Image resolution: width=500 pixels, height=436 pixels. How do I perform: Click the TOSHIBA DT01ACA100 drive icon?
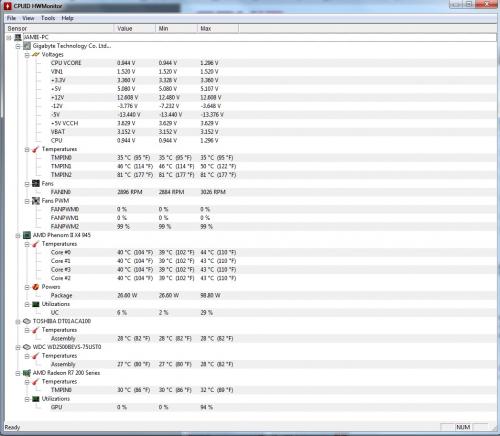pos(27,321)
